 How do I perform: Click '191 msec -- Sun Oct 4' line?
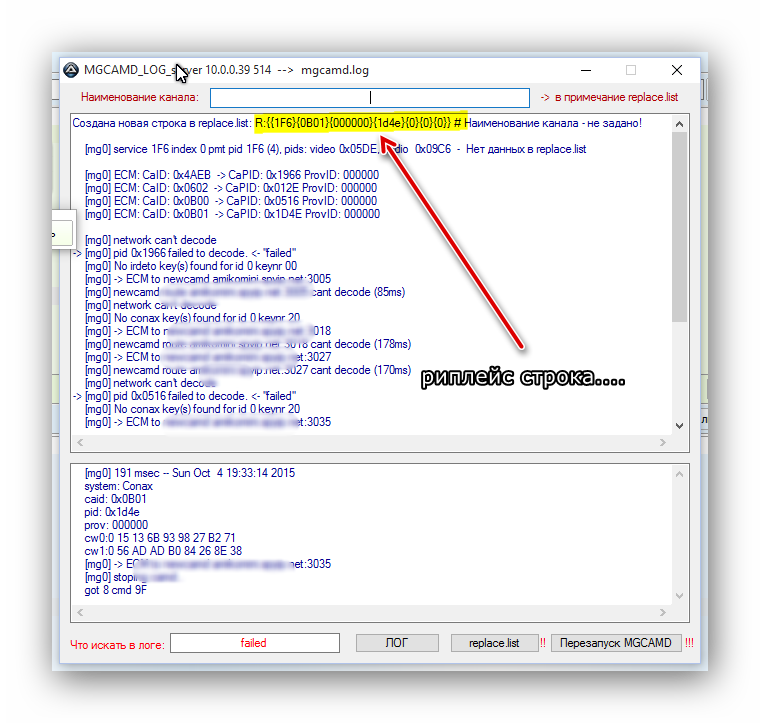pyautogui.click(x=190, y=473)
